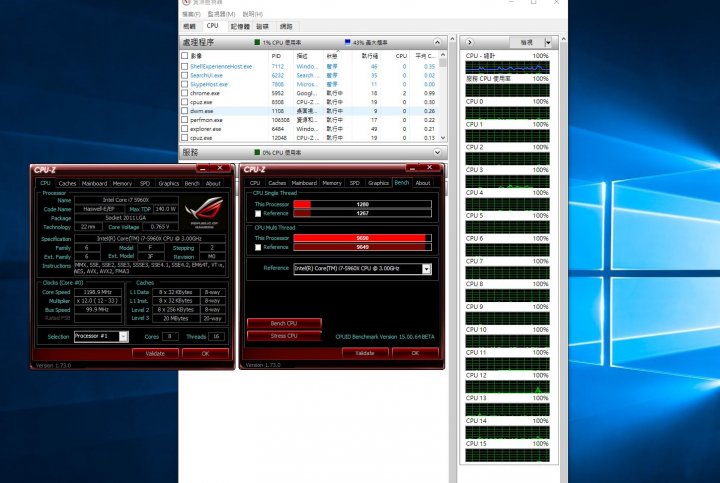Image resolution: width=720 pixels, height=483 pixels.
Task: Check the dwm.exe process checkbox
Action: click(x=185, y=111)
